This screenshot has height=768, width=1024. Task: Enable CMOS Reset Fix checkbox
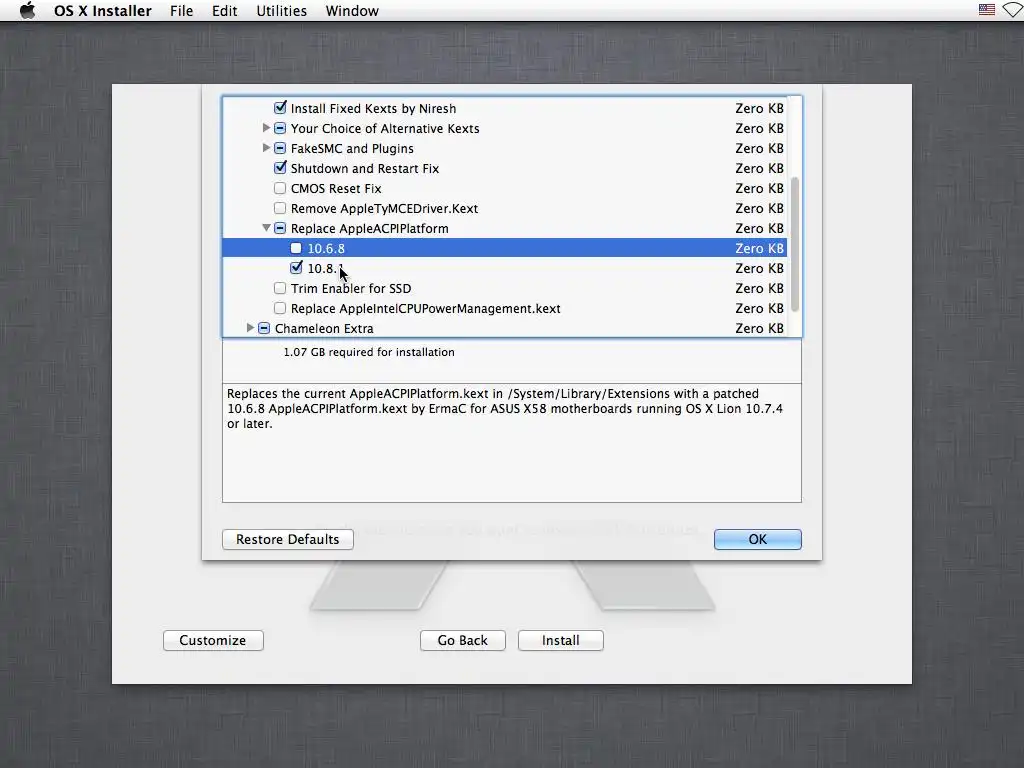(280, 188)
